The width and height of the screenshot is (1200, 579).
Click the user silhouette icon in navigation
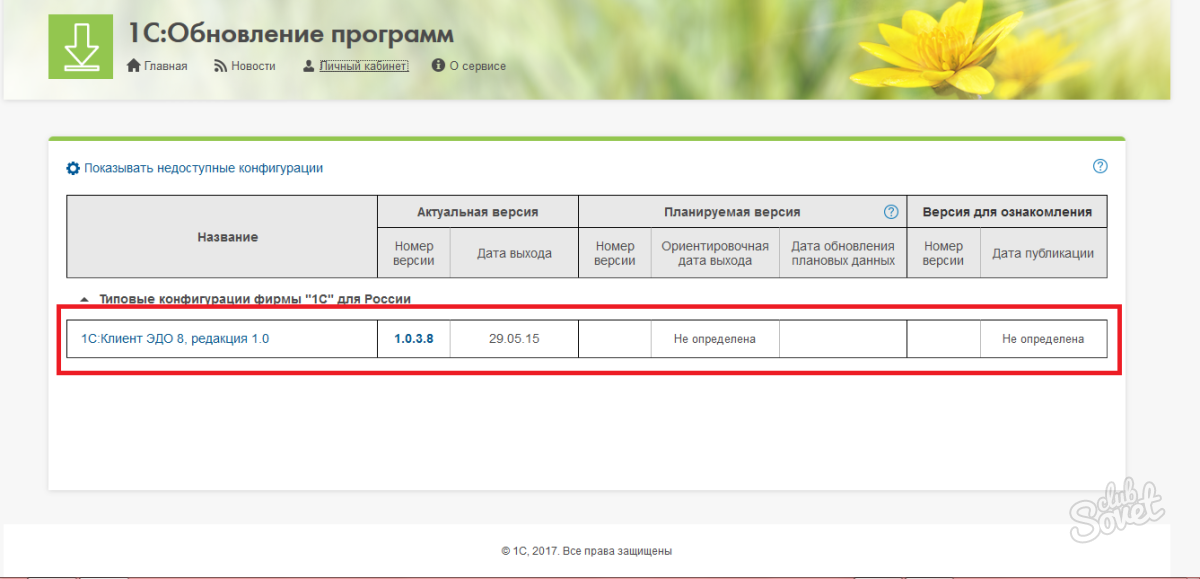[309, 66]
